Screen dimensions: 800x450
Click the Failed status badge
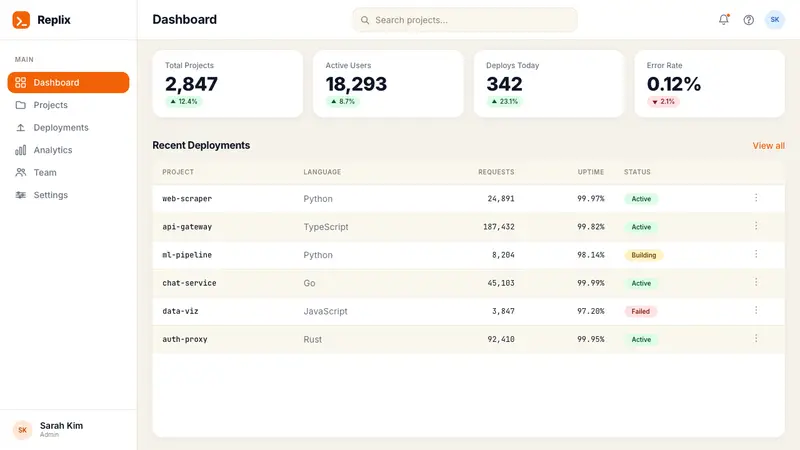pos(641,311)
